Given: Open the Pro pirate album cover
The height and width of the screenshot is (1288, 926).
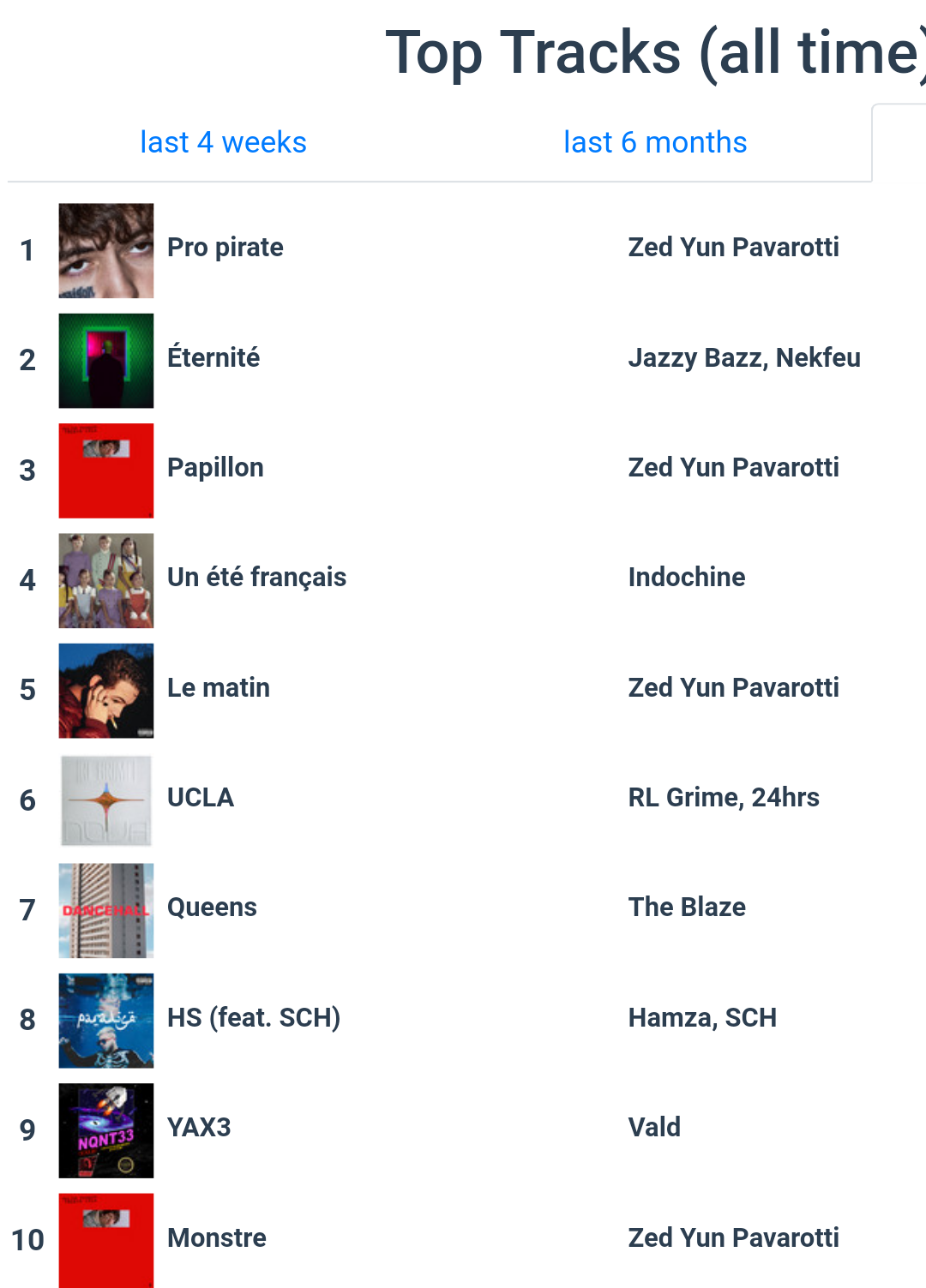Looking at the screenshot, I should 106,250.
